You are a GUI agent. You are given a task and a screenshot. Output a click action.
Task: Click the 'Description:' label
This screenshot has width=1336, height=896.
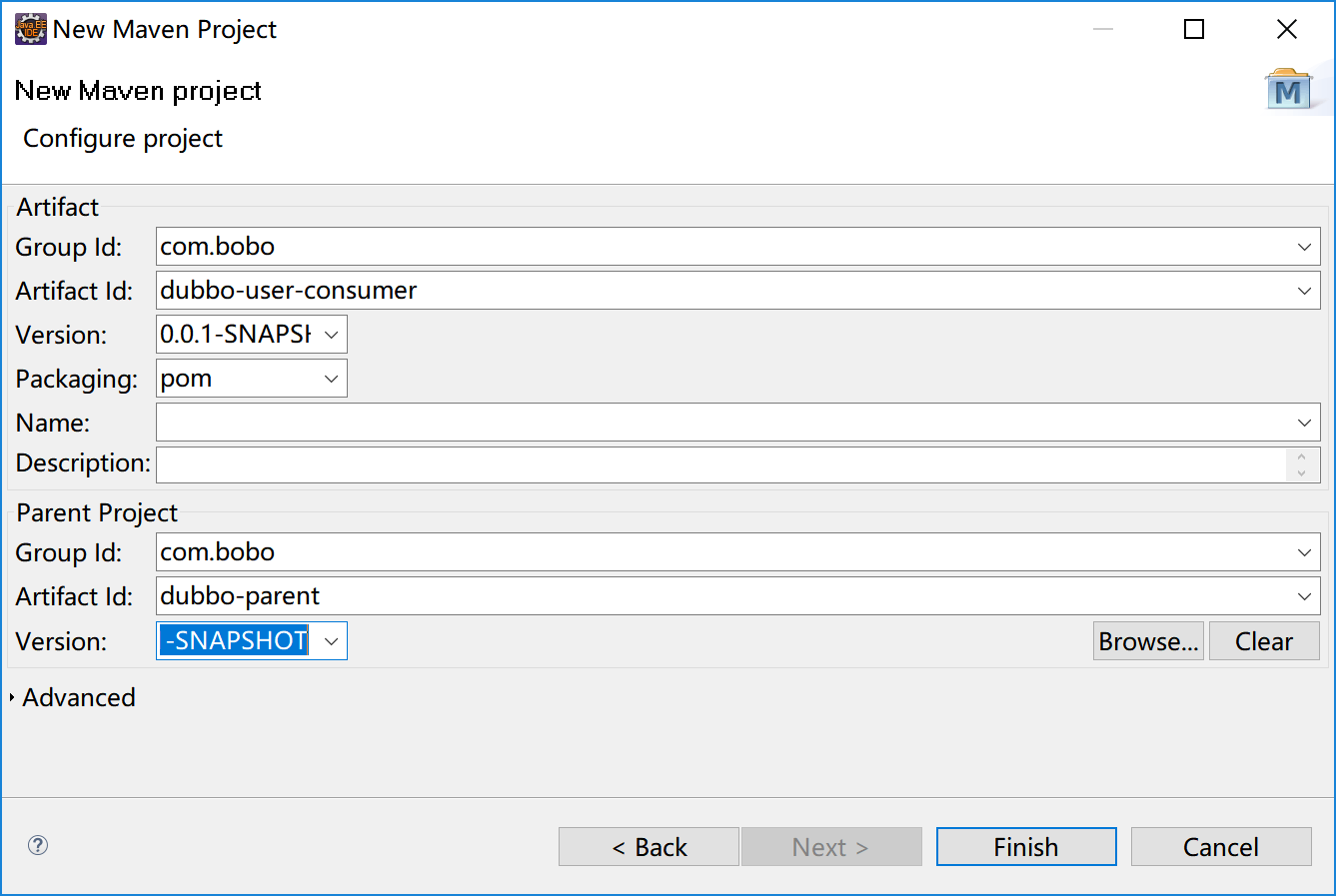[83, 463]
